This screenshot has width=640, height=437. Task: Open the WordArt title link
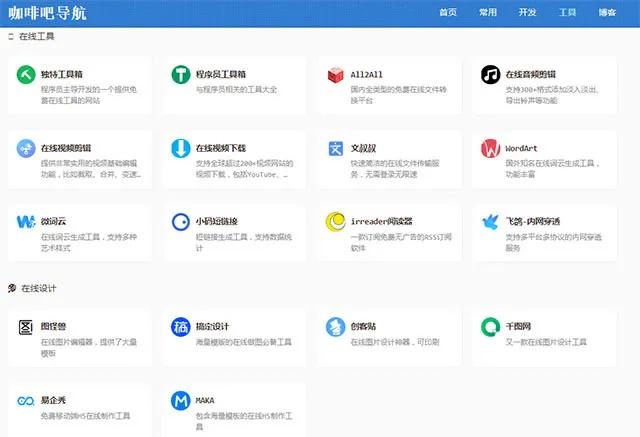pyautogui.click(x=521, y=149)
